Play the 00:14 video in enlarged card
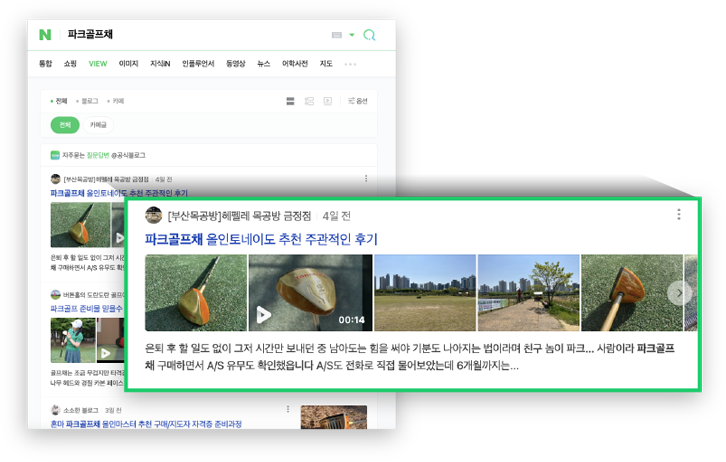 (310, 293)
